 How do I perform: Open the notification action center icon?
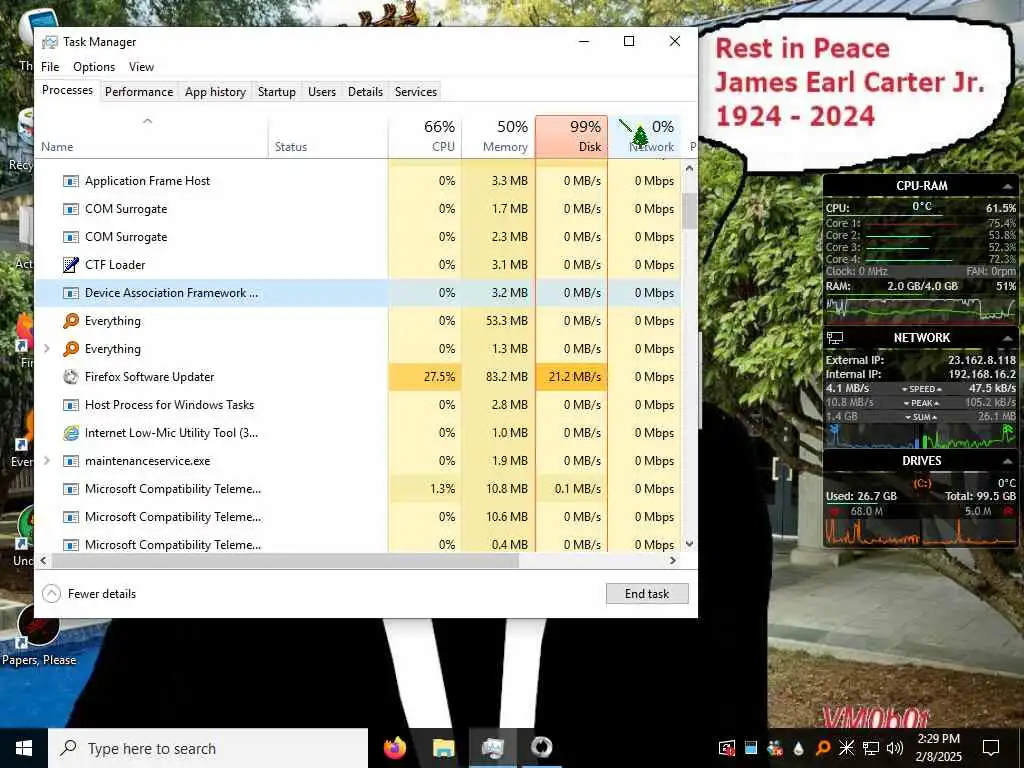coord(991,748)
